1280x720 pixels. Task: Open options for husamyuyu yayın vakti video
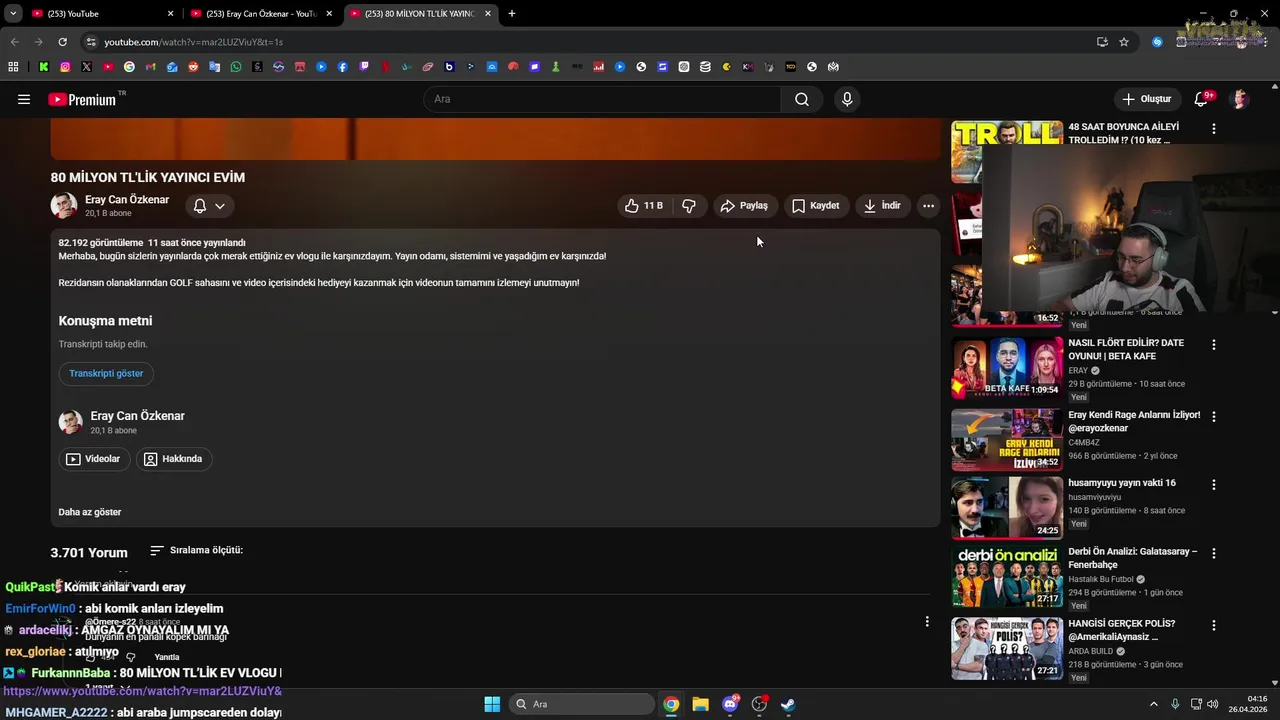point(1214,485)
